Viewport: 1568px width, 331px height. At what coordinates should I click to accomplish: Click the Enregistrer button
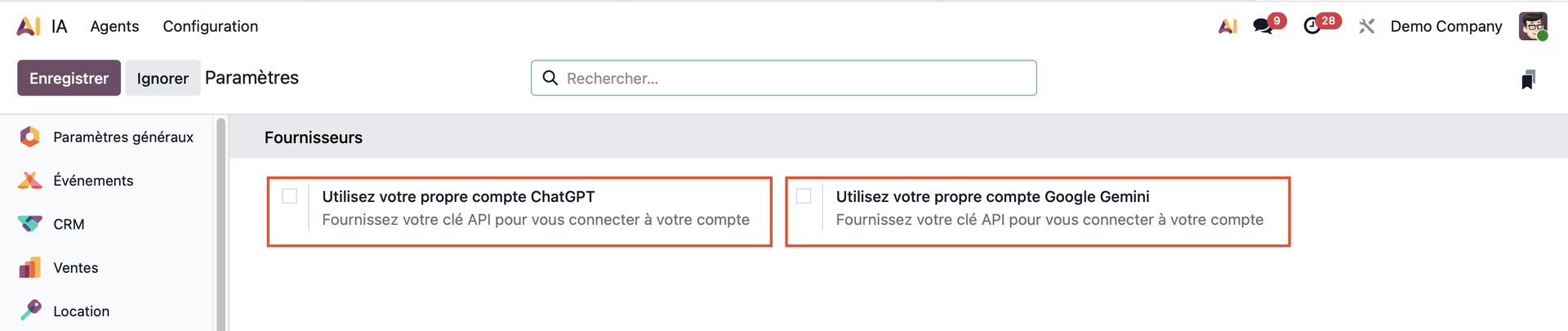(x=69, y=78)
